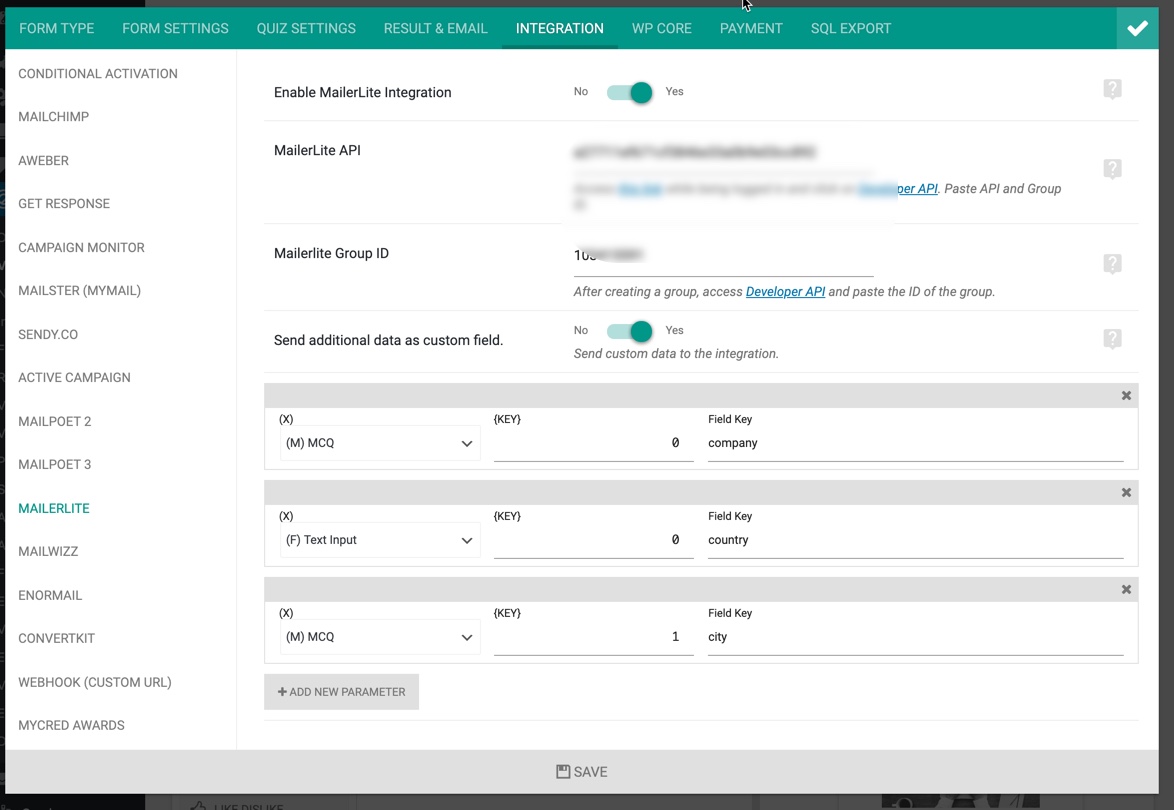Open Get Response integration section

tap(64, 204)
